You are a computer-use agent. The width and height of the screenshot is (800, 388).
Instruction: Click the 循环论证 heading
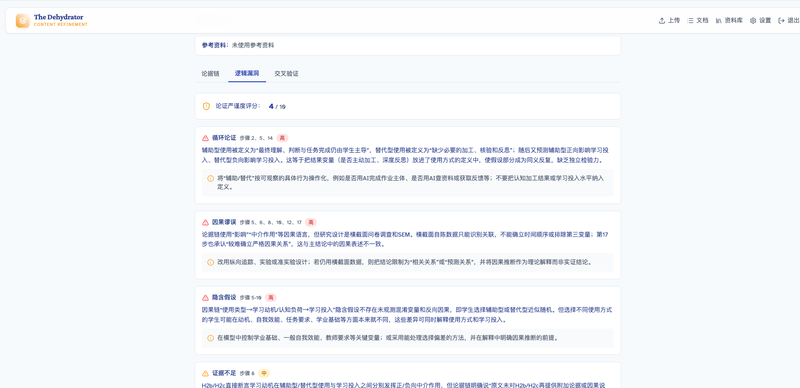coord(224,137)
